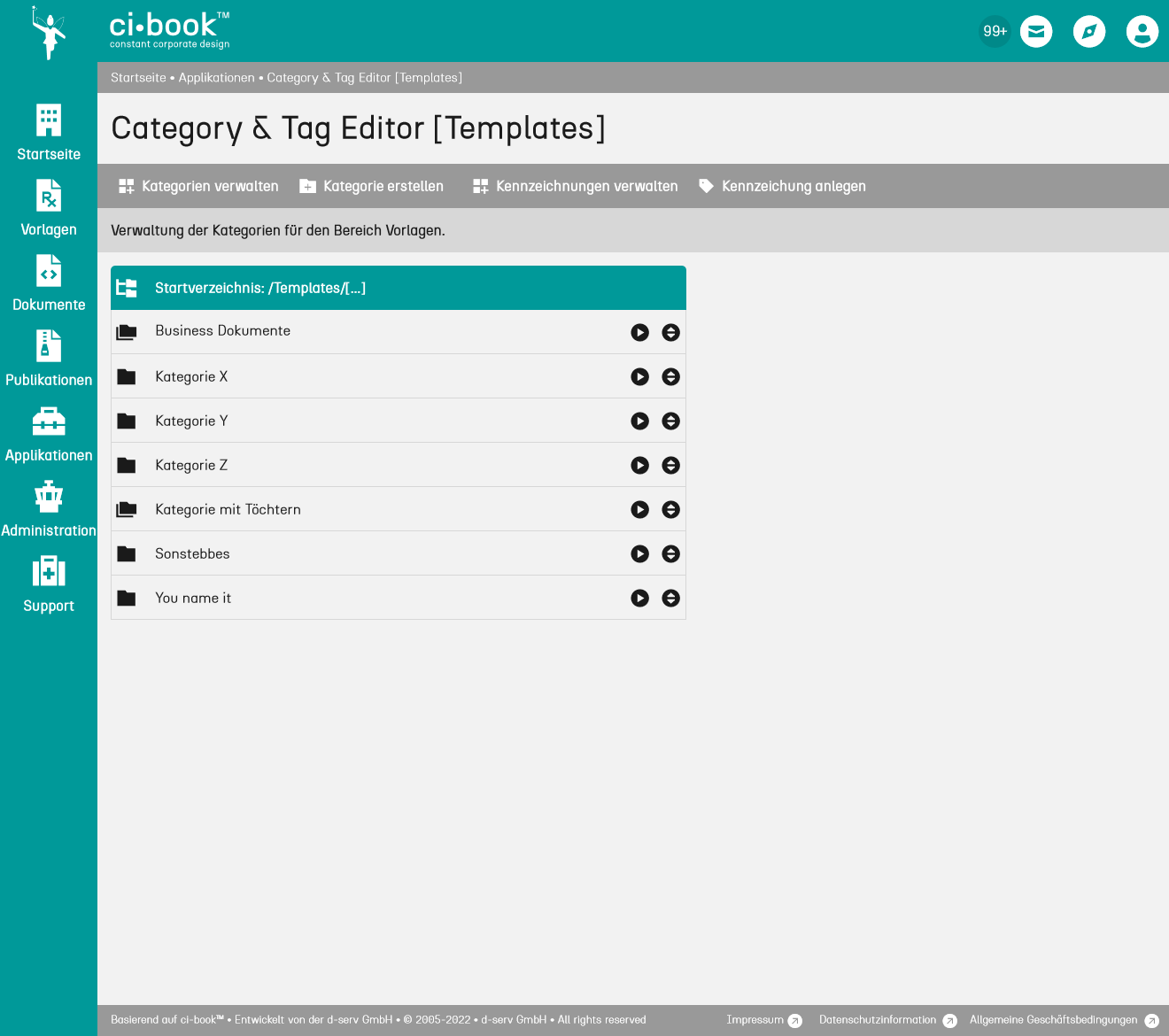Click the play arrow for Kategorie Y
The width and height of the screenshot is (1169, 1036).
pyautogui.click(x=639, y=421)
